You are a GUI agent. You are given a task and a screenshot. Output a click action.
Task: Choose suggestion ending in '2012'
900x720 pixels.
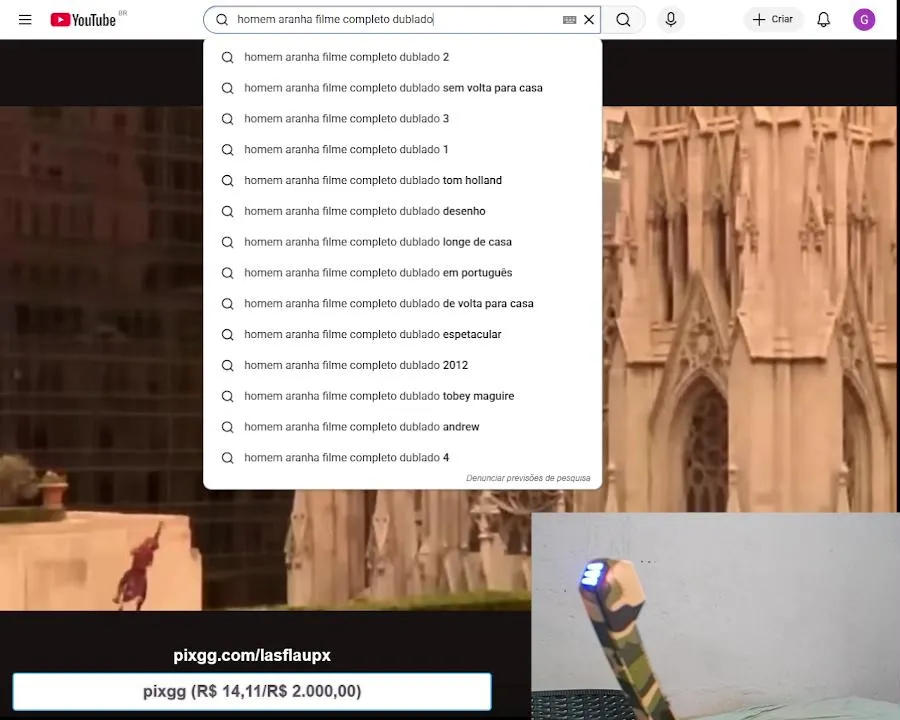(x=402, y=365)
